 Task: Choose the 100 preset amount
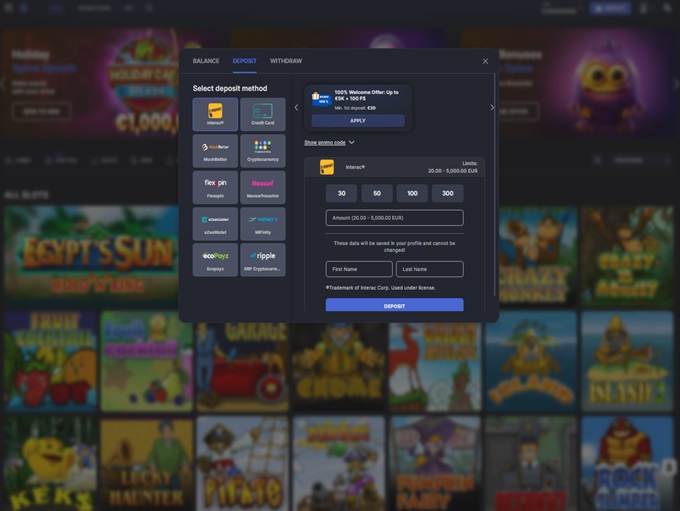(412, 193)
